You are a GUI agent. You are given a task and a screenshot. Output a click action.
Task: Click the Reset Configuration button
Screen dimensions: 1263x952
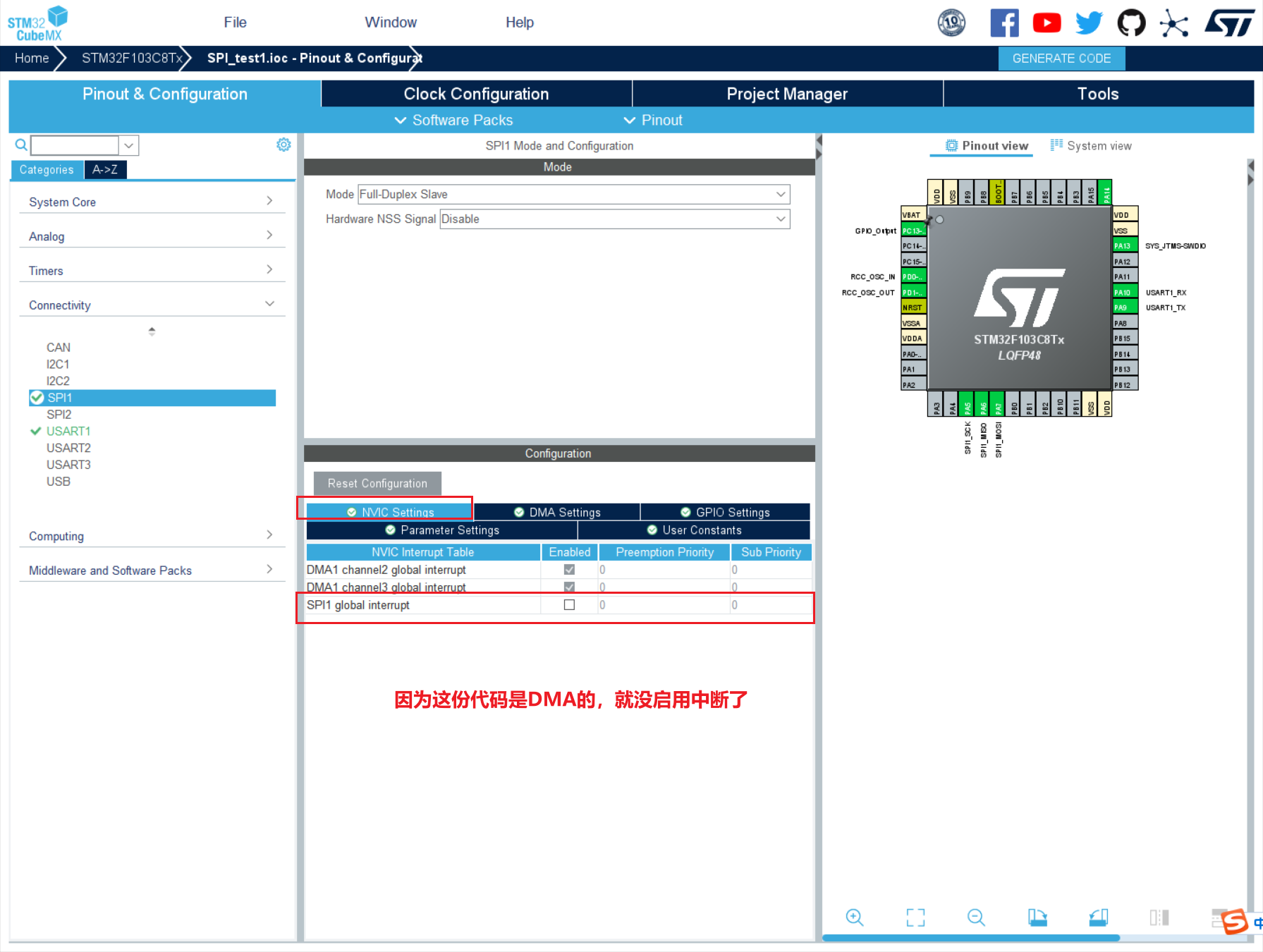tap(377, 483)
